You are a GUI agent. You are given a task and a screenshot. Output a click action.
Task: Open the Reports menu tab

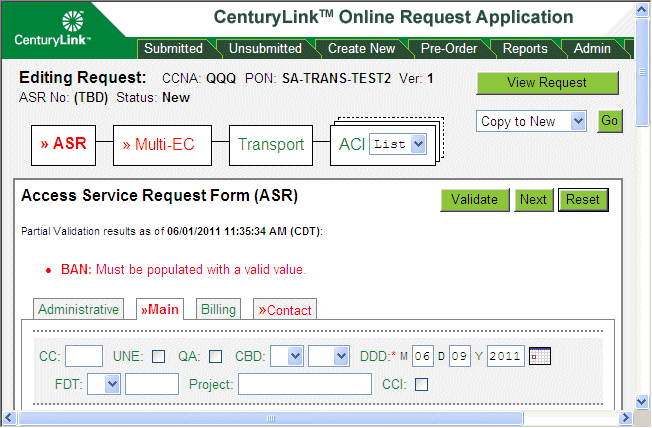[x=525, y=48]
